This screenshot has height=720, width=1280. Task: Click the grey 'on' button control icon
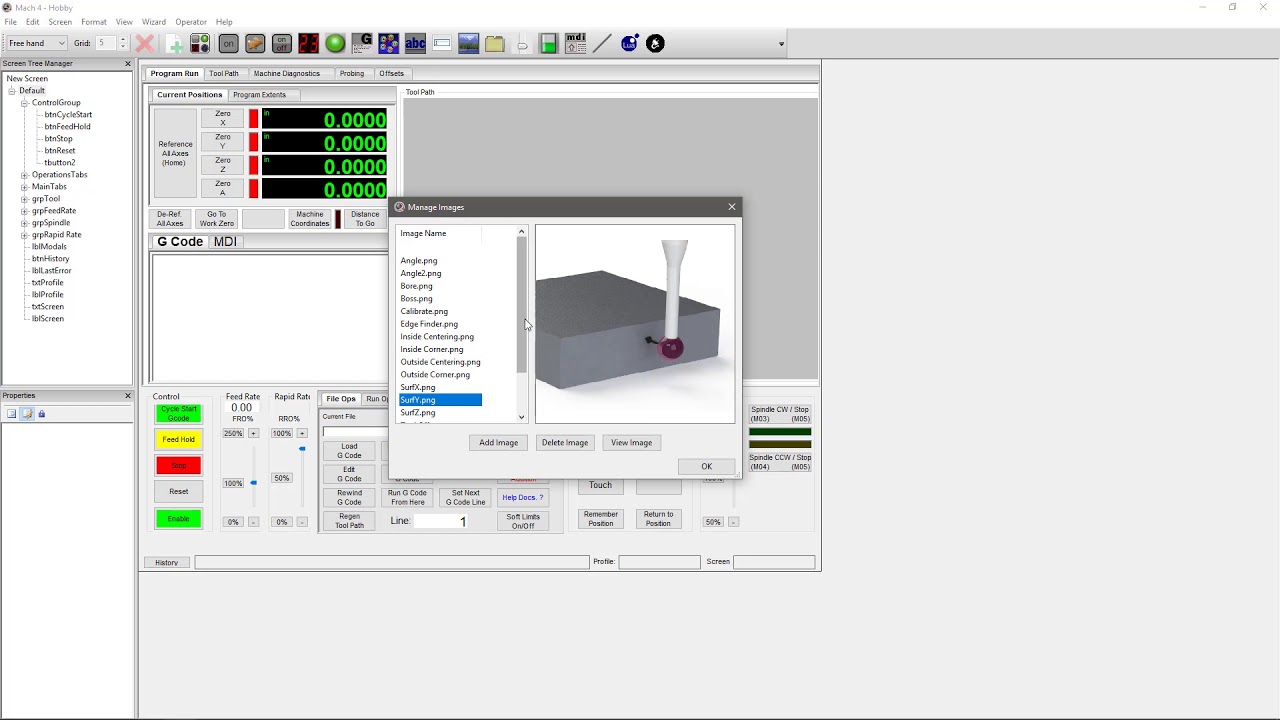click(x=228, y=43)
